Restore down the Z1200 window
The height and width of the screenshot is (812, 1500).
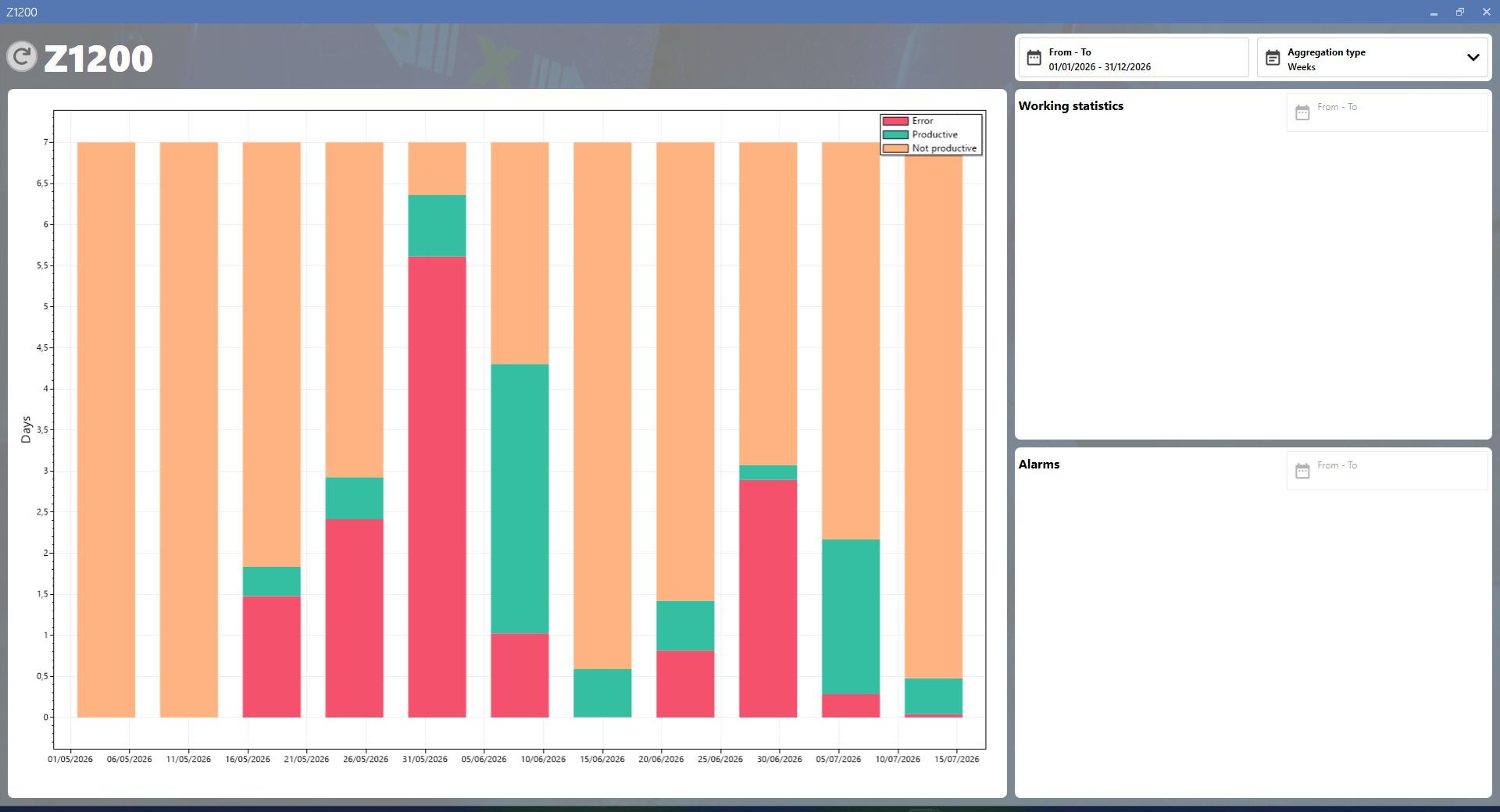pyautogui.click(x=1460, y=12)
